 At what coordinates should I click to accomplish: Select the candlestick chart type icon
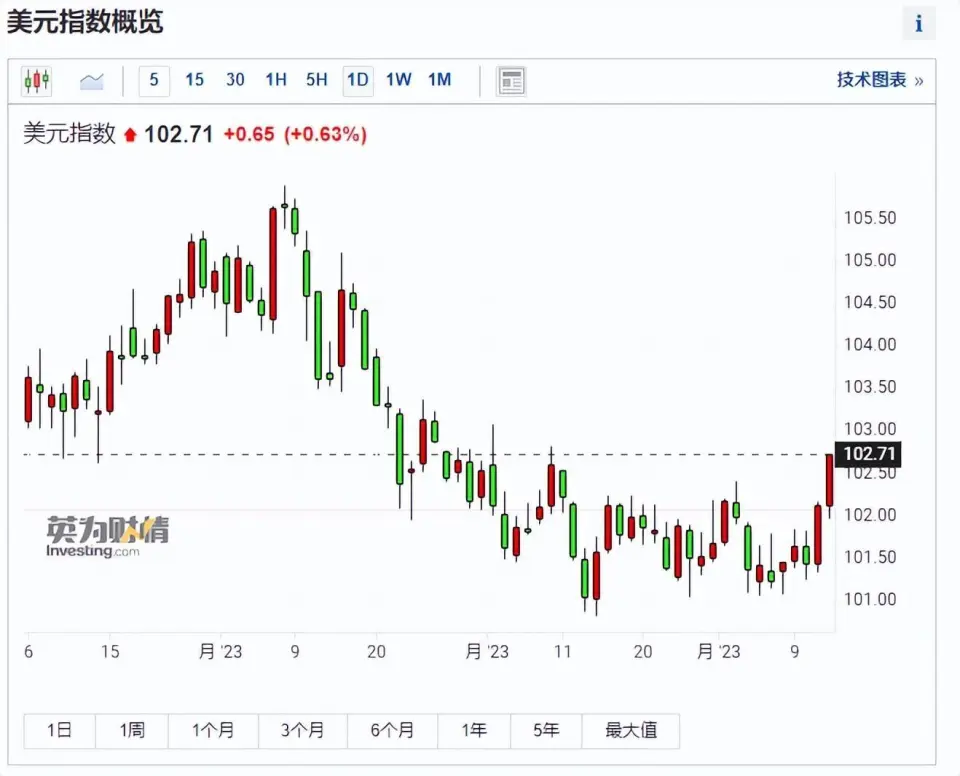[37, 80]
